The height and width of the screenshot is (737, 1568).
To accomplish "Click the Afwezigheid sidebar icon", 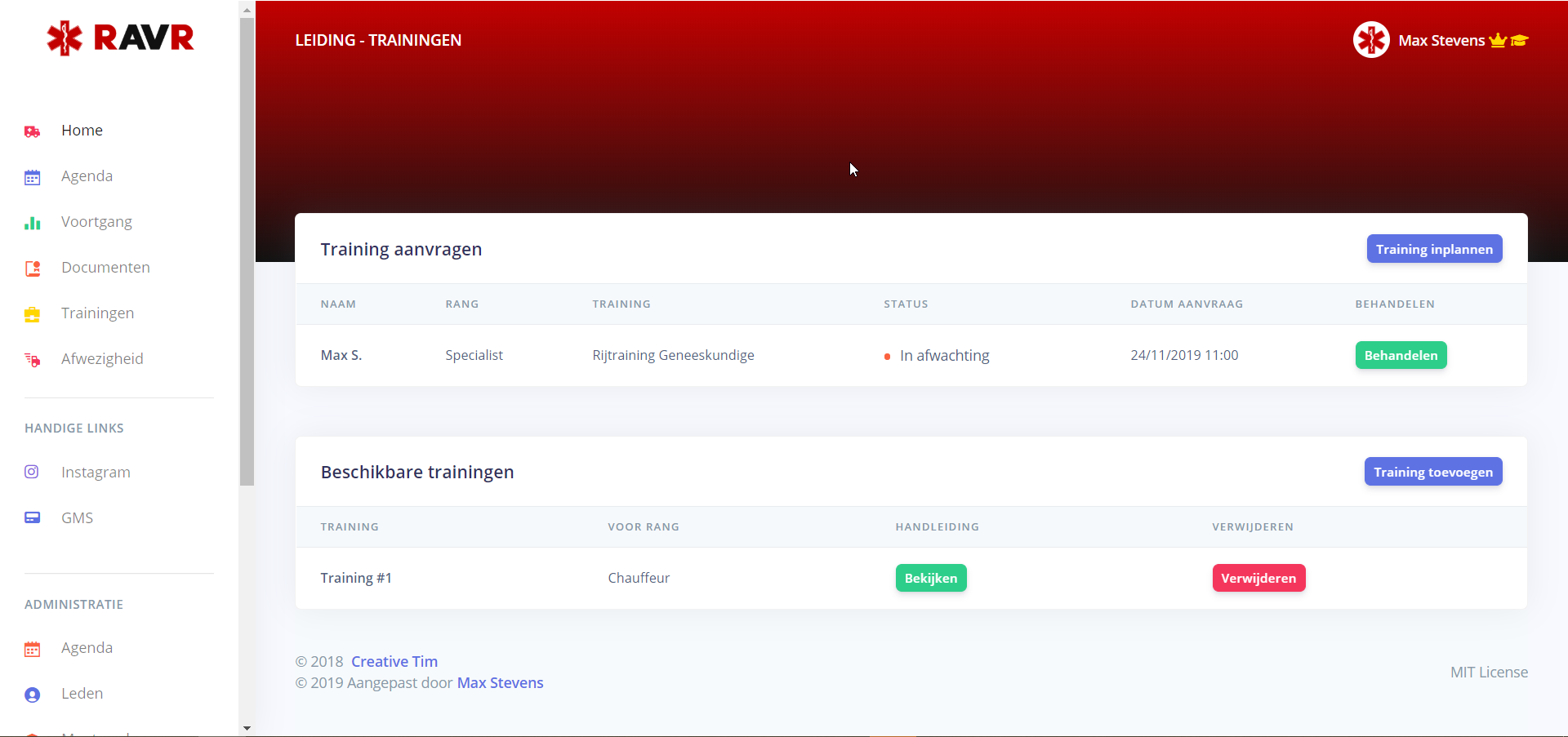I will (x=33, y=360).
